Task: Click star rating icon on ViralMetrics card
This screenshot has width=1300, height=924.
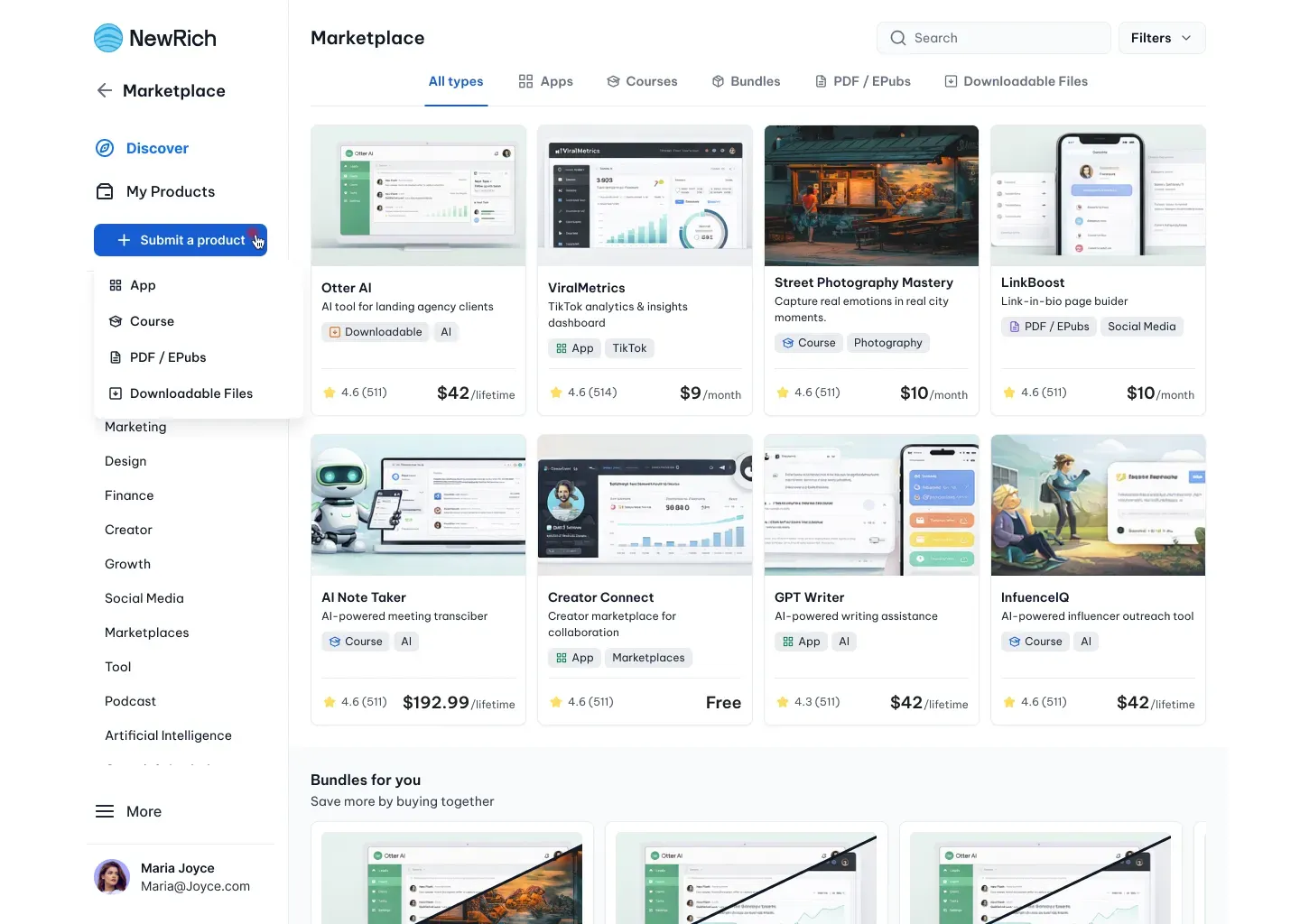Action: (556, 393)
